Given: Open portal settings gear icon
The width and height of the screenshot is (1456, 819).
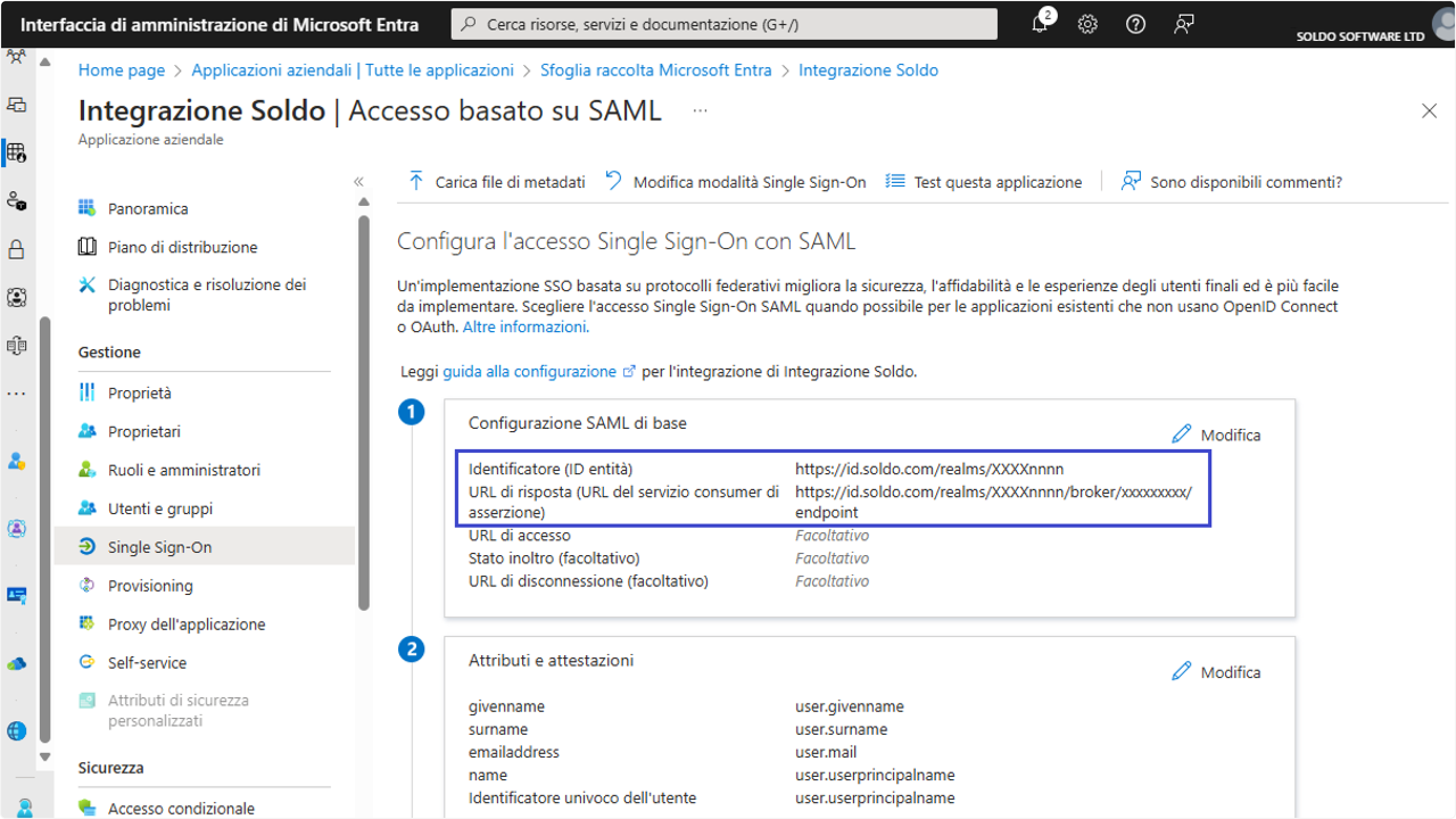Looking at the screenshot, I should 1087,24.
